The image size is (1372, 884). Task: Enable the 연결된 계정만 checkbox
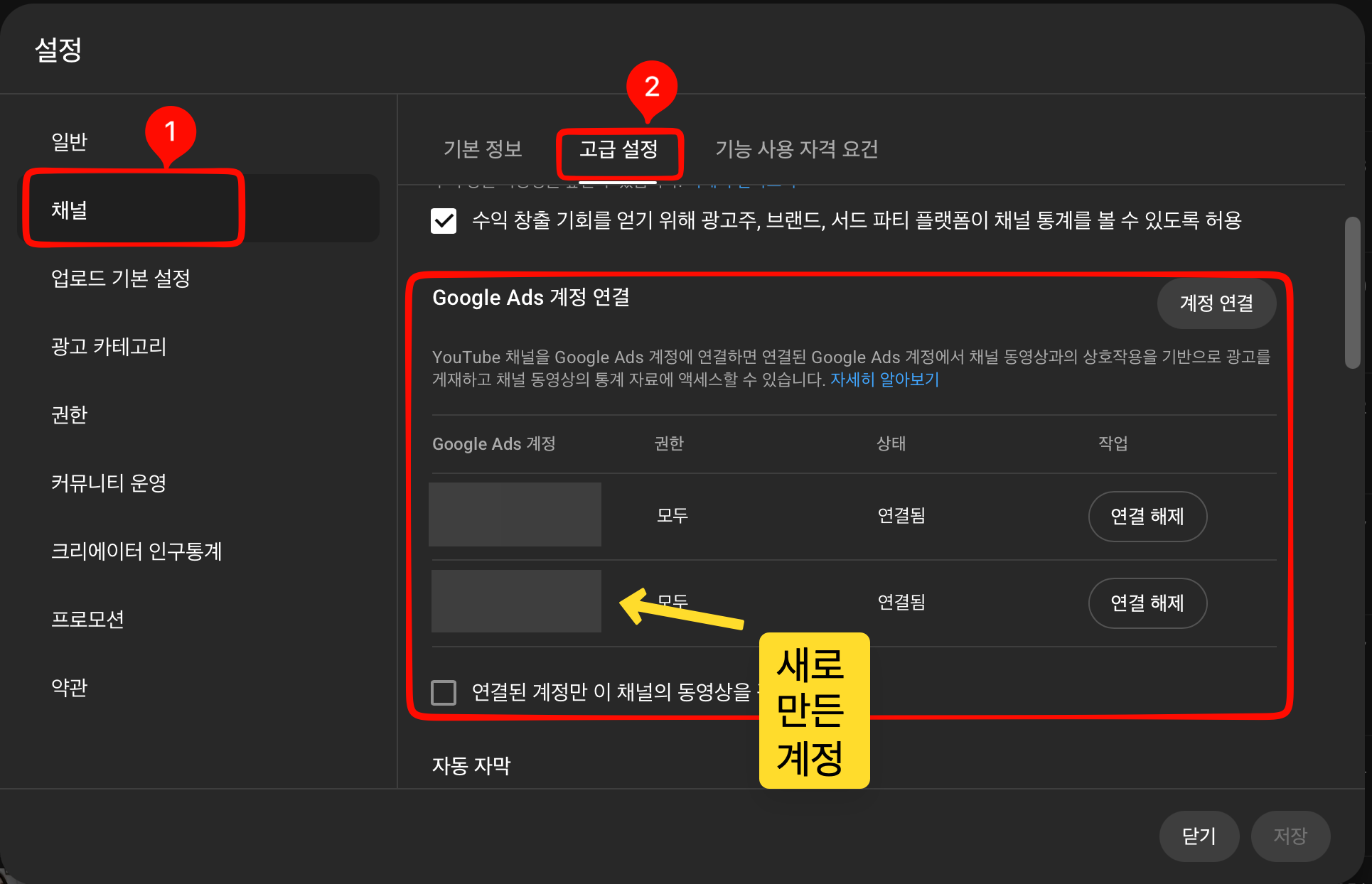click(x=444, y=691)
